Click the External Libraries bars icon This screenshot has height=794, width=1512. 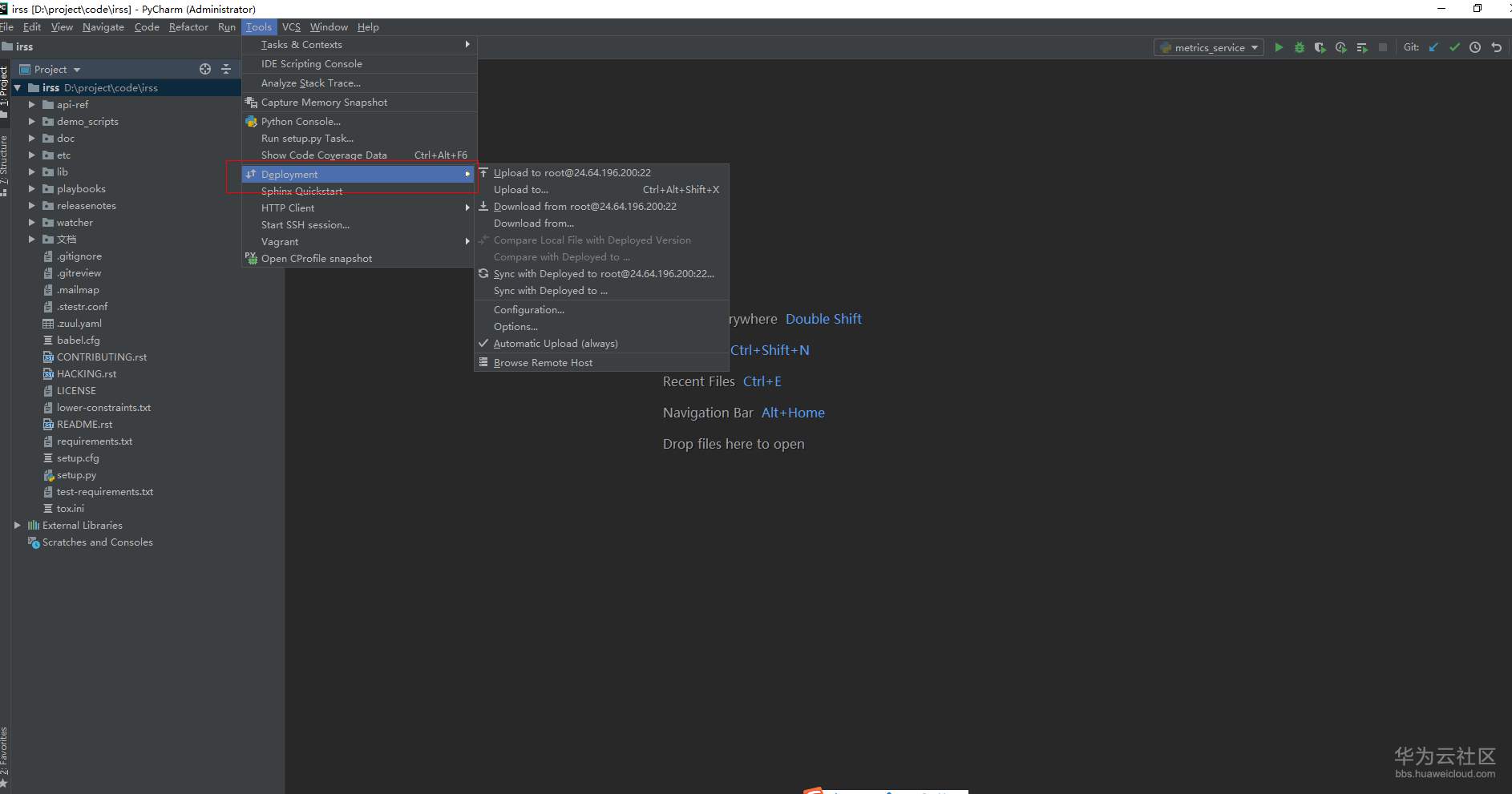click(34, 526)
